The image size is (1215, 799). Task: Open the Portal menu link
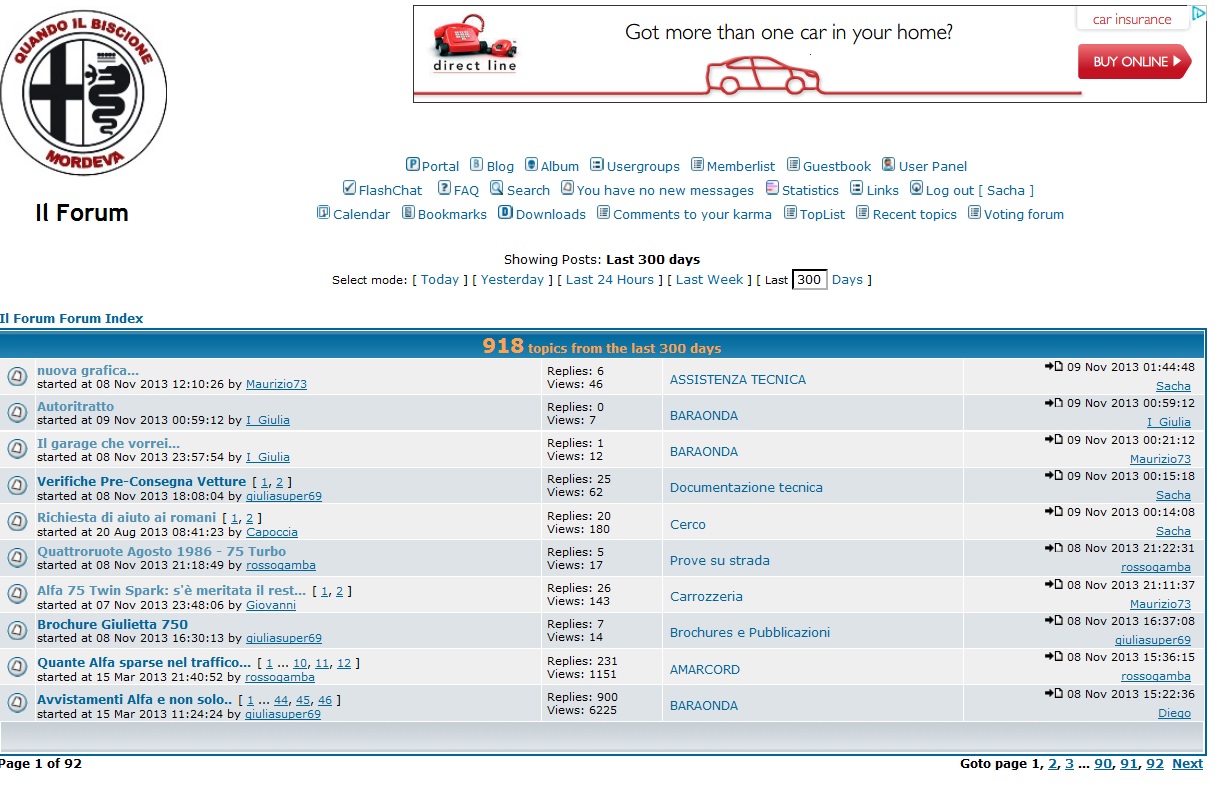pos(440,166)
